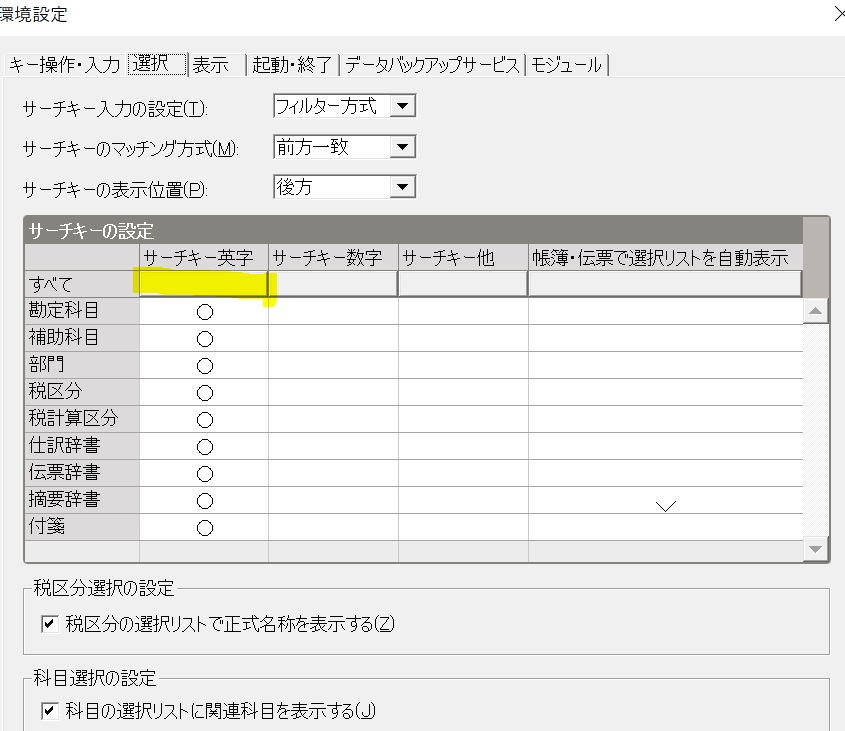This screenshot has height=731, width=845.
Task: Click the highlighted サーチキー英字 button in すべて row
Action: [204, 285]
